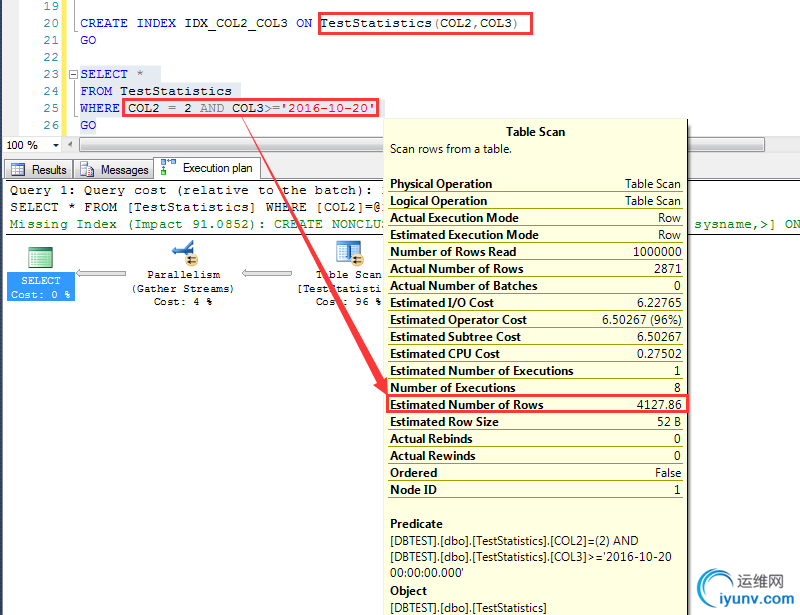Select the Execution plan tab
This screenshot has width=800, height=615.
pyautogui.click(x=207, y=168)
